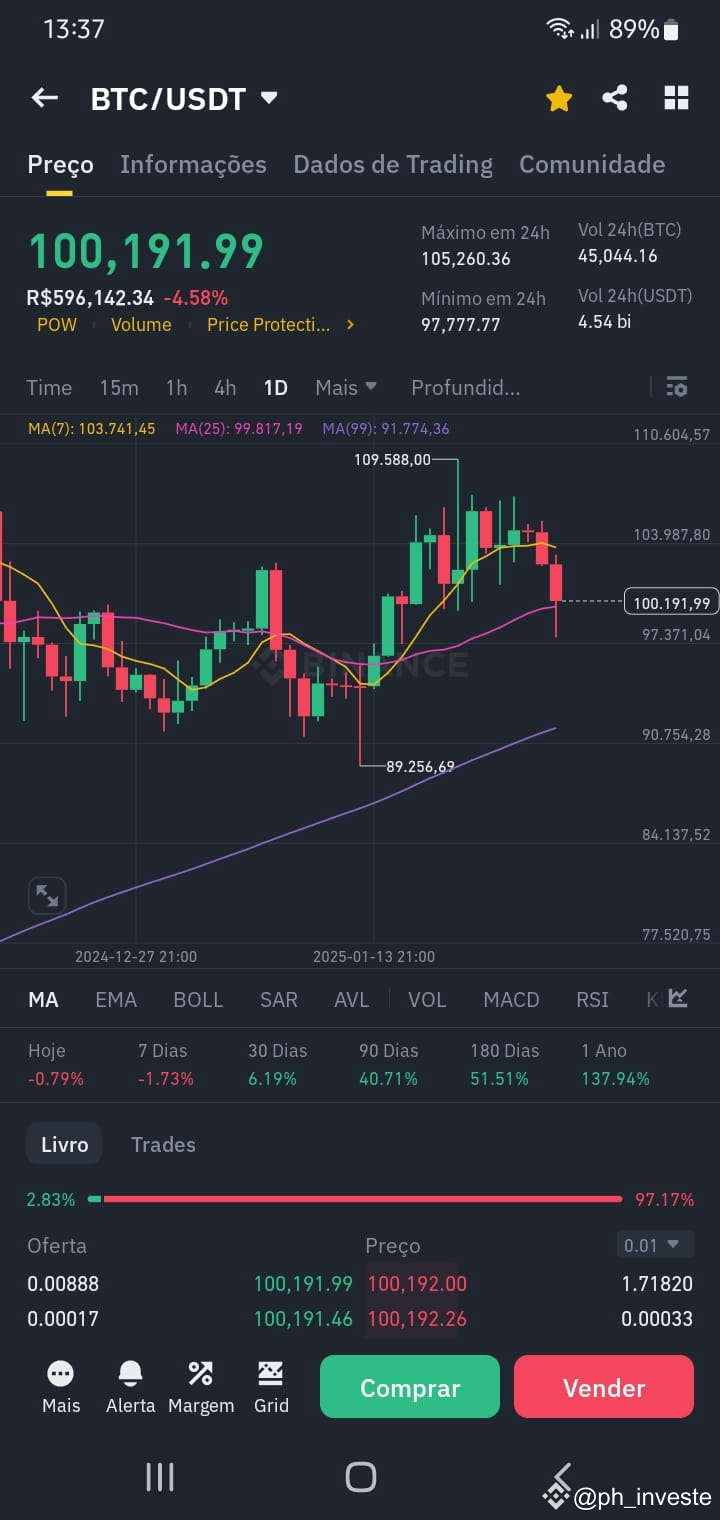Image resolution: width=720 pixels, height=1520 pixels.
Task: Switch to the Trades tab
Action: [x=163, y=1144]
